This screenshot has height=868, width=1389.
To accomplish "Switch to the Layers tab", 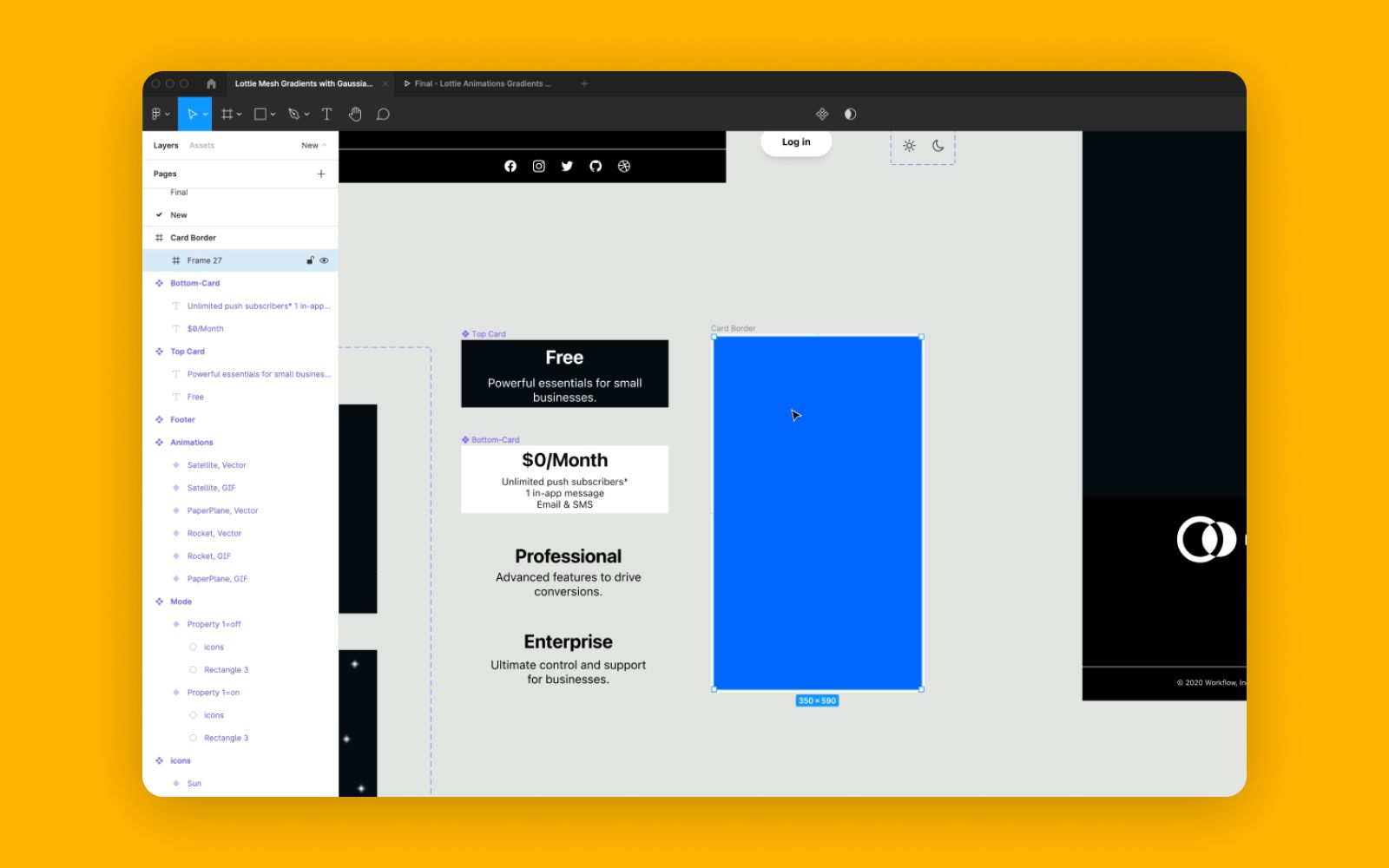I will [166, 146].
